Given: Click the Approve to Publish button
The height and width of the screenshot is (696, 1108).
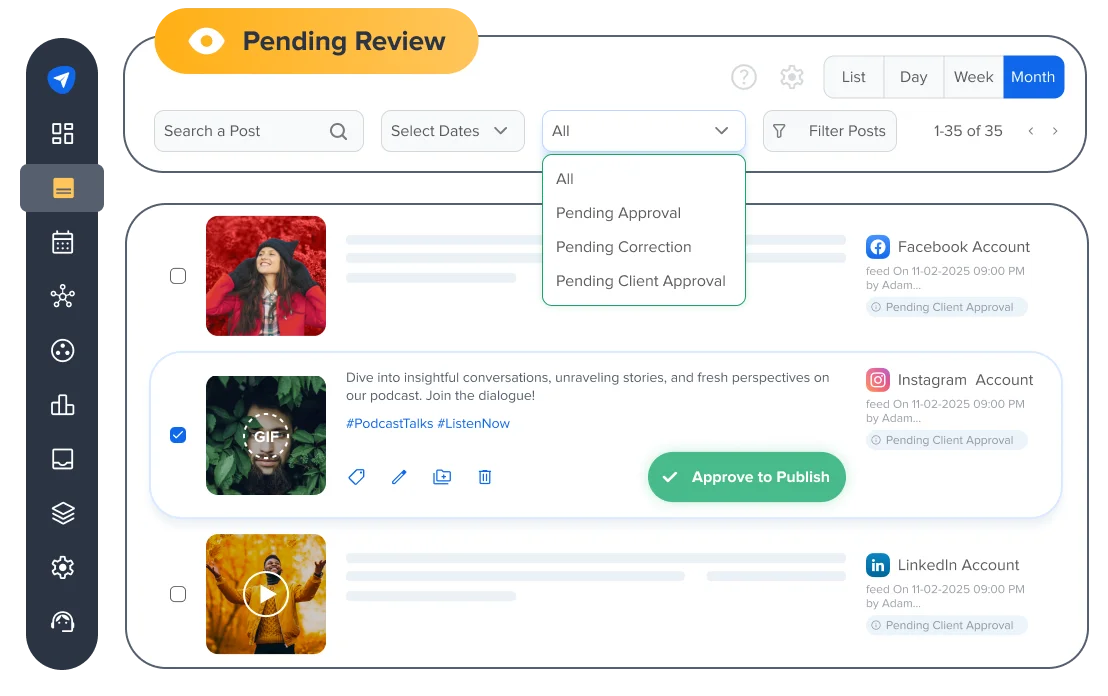Looking at the screenshot, I should pos(746,477).
